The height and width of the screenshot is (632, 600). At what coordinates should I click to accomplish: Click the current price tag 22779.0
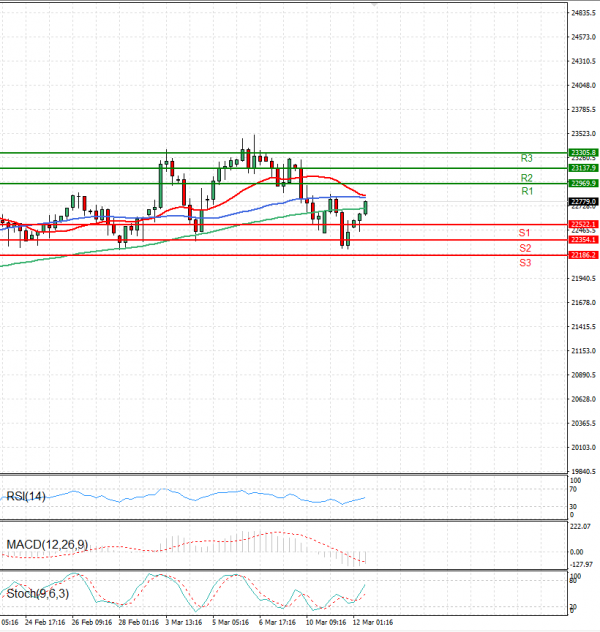pyautogui.click(x=583, y=201)
